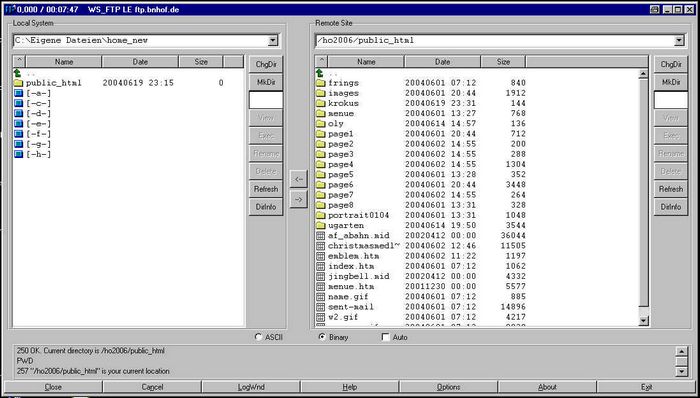Click the local ChgDir button
The width and height of the screenshot is (700, 398).
[x=266, y=64]
